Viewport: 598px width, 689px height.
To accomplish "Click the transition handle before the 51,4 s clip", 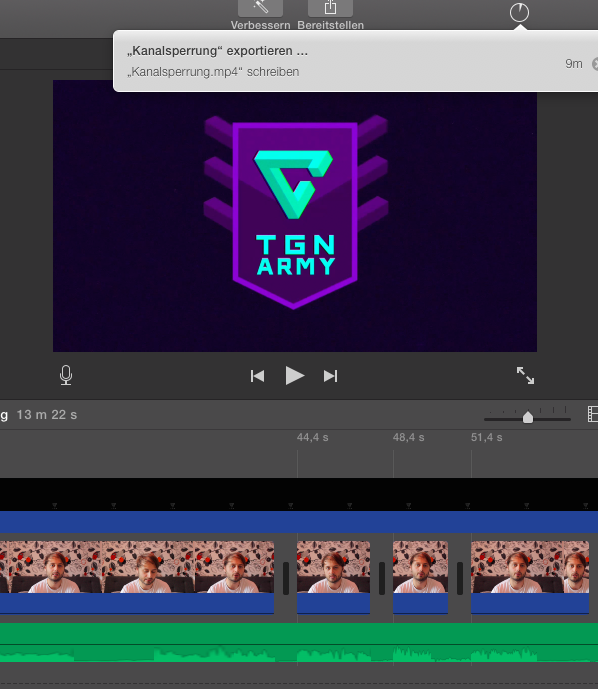I will tap(460, 578).
